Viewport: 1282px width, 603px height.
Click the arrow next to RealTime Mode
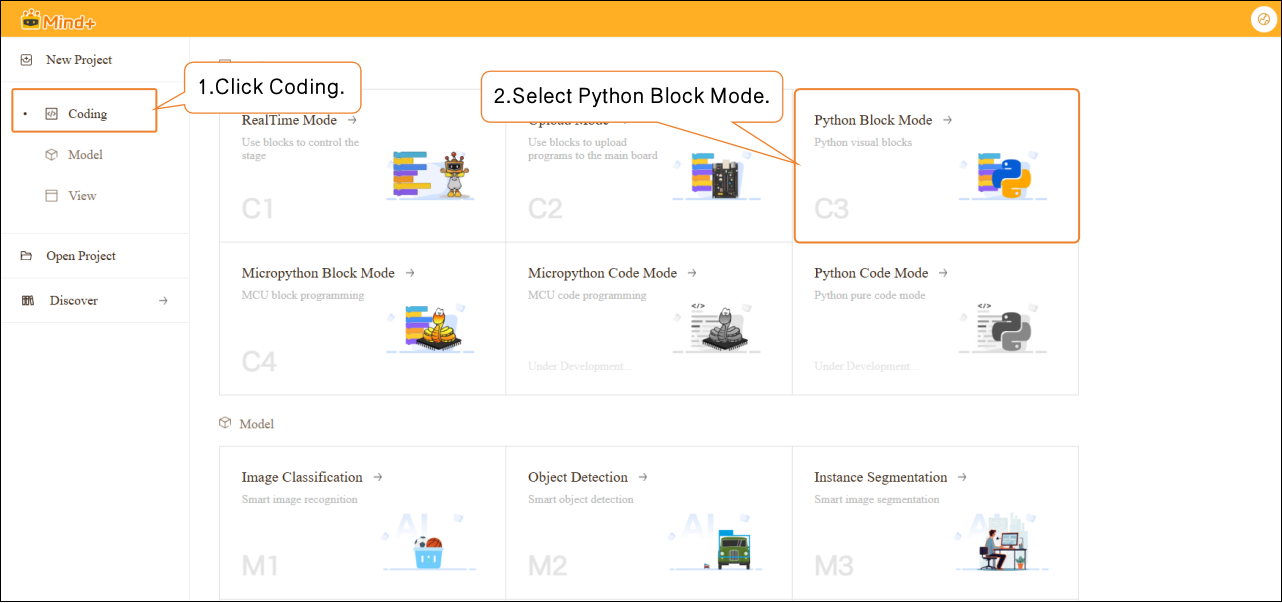(x=352, y=120)
